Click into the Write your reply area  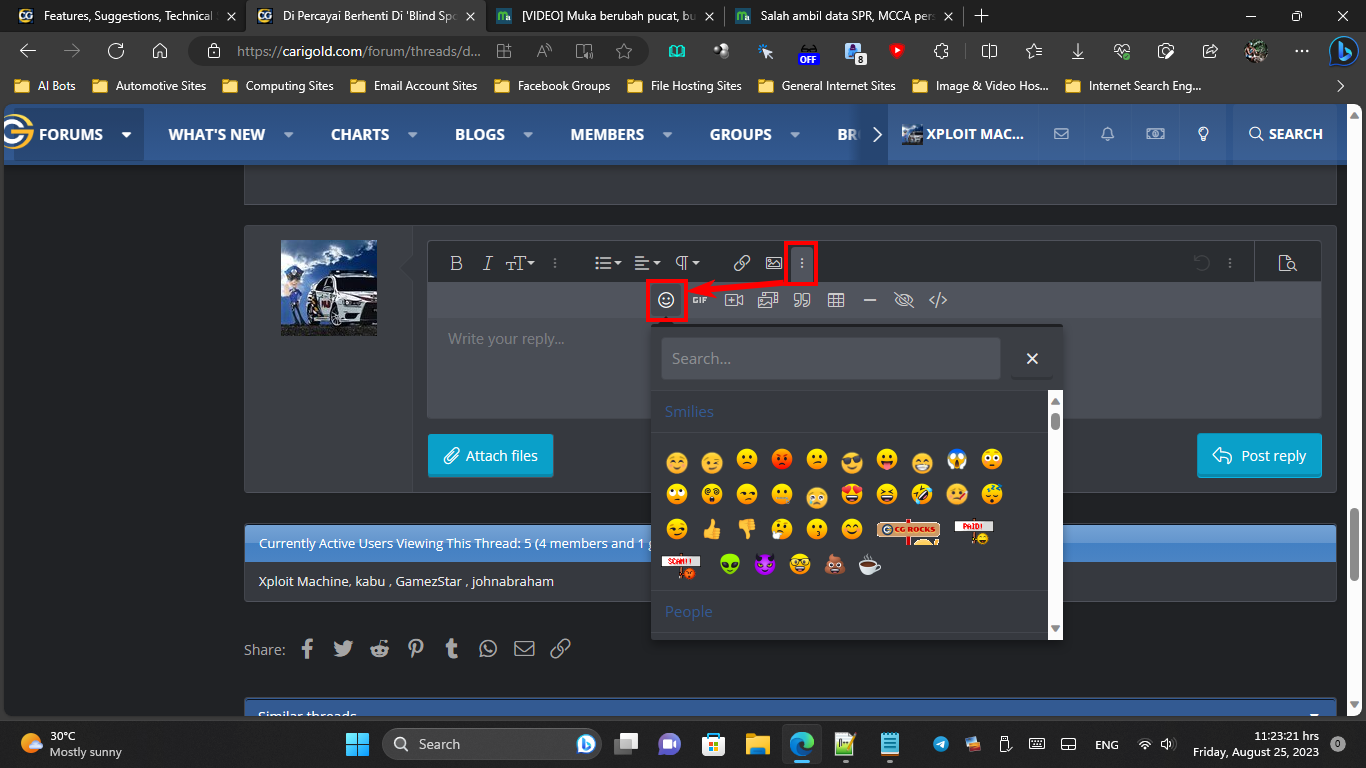pos(874,368)
